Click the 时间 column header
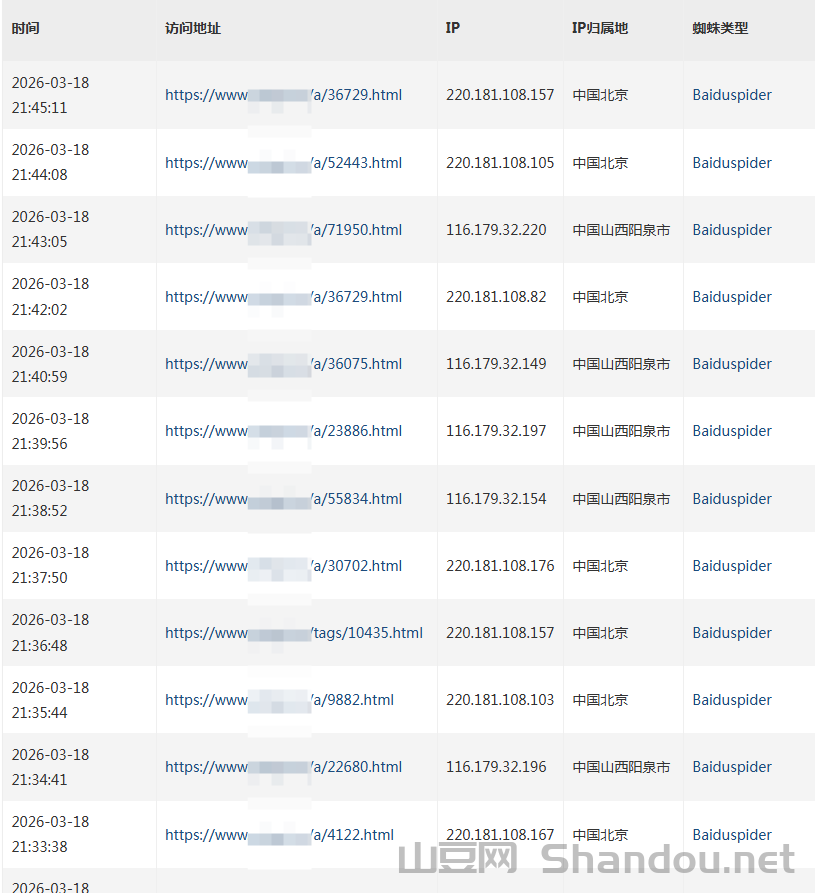Image resolution: width=815 pixels, height=893 pixels. (x=26, y=28)
